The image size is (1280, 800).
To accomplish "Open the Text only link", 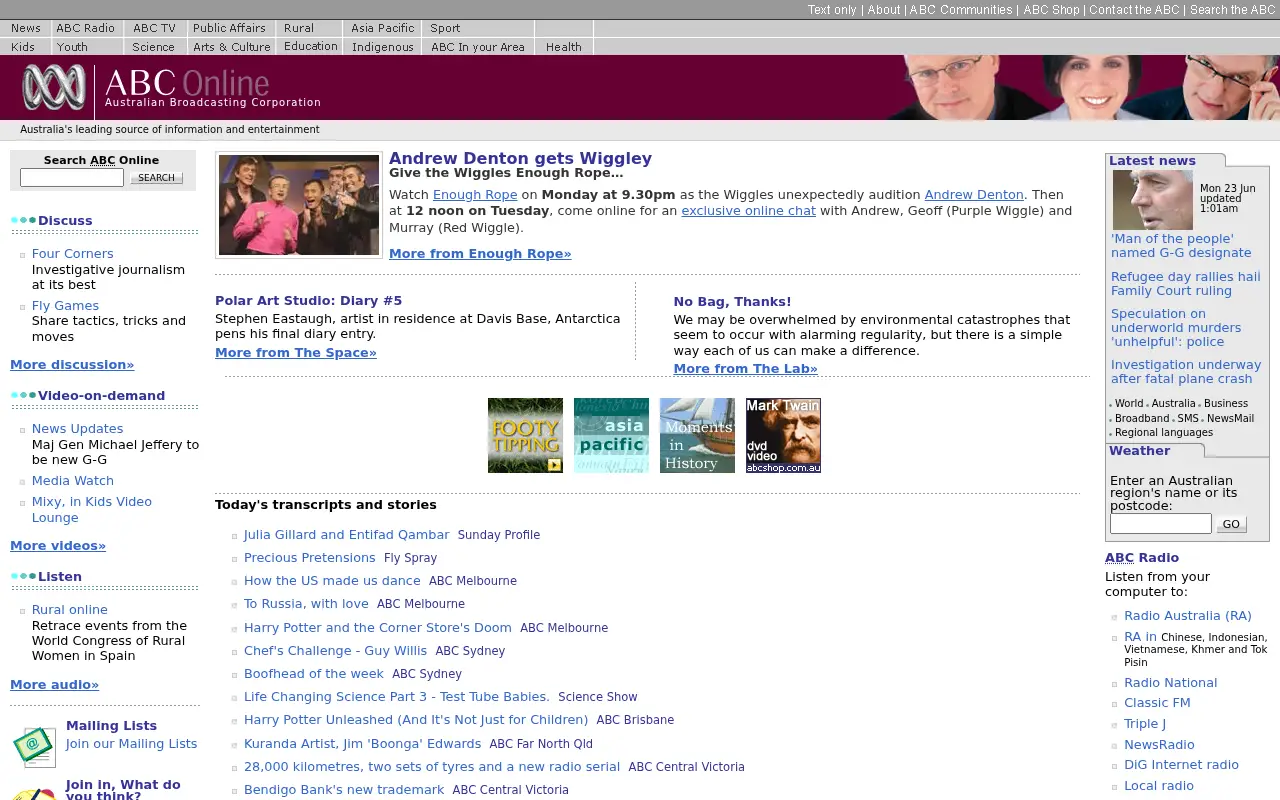I will pos(832,10).
